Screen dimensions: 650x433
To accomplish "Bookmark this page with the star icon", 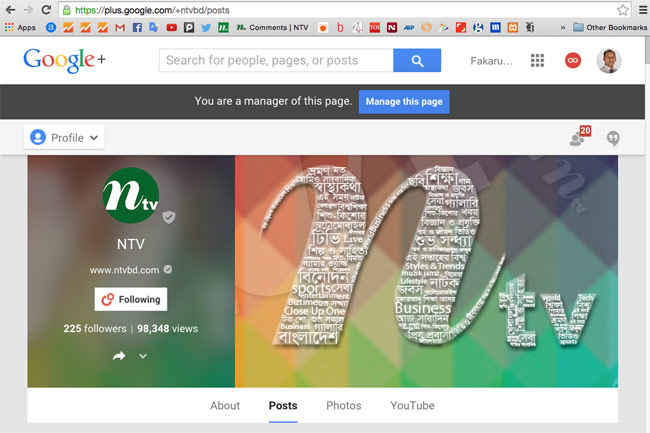I will pos(622,10).
